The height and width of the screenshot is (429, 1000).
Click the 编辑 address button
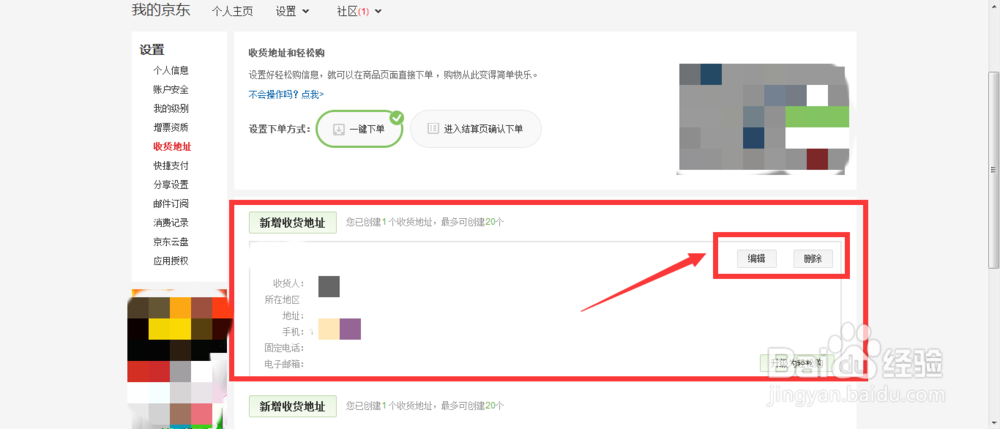pyautogui.click(x=756, y=259)
